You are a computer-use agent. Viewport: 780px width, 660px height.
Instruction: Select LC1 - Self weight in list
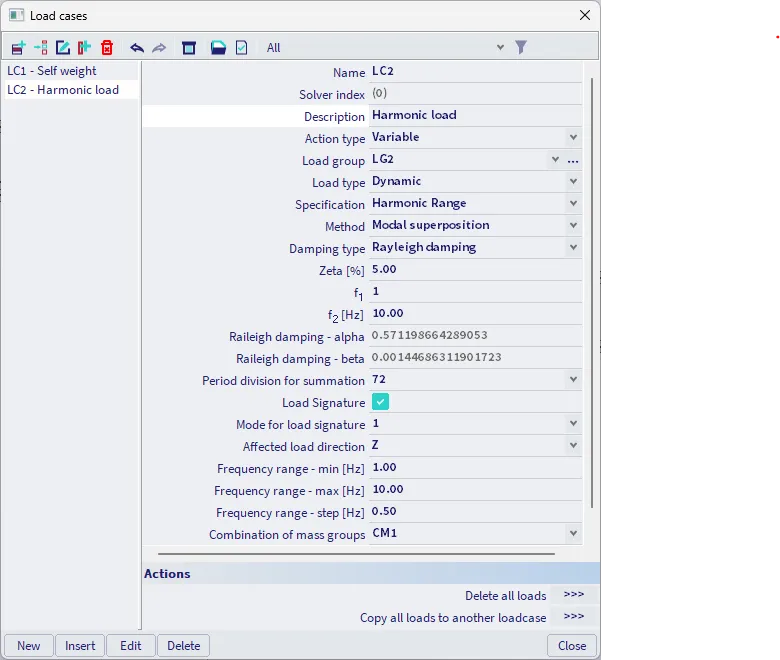52,71
